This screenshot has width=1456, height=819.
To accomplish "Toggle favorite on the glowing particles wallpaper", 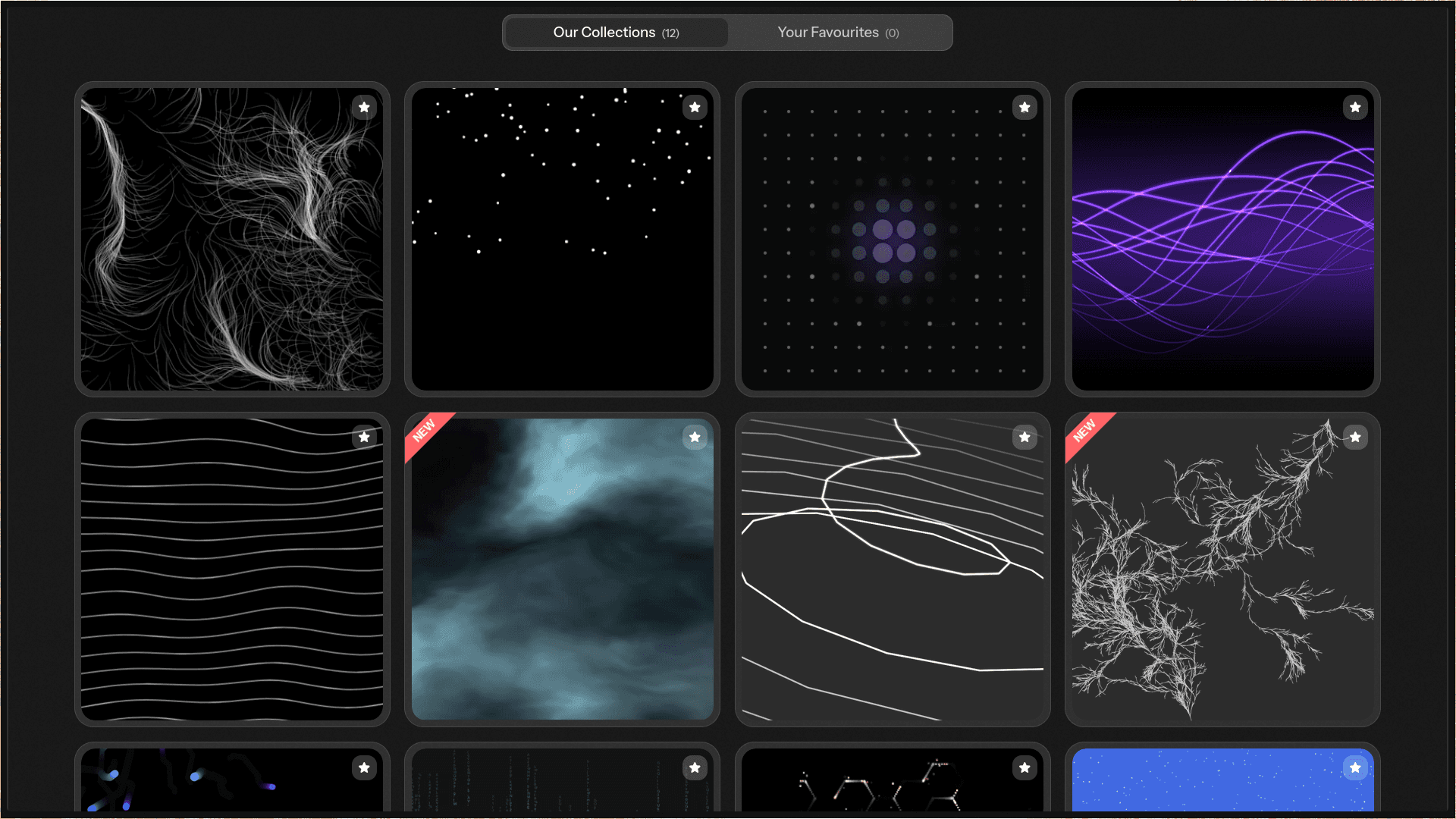I will click(364, 767).
